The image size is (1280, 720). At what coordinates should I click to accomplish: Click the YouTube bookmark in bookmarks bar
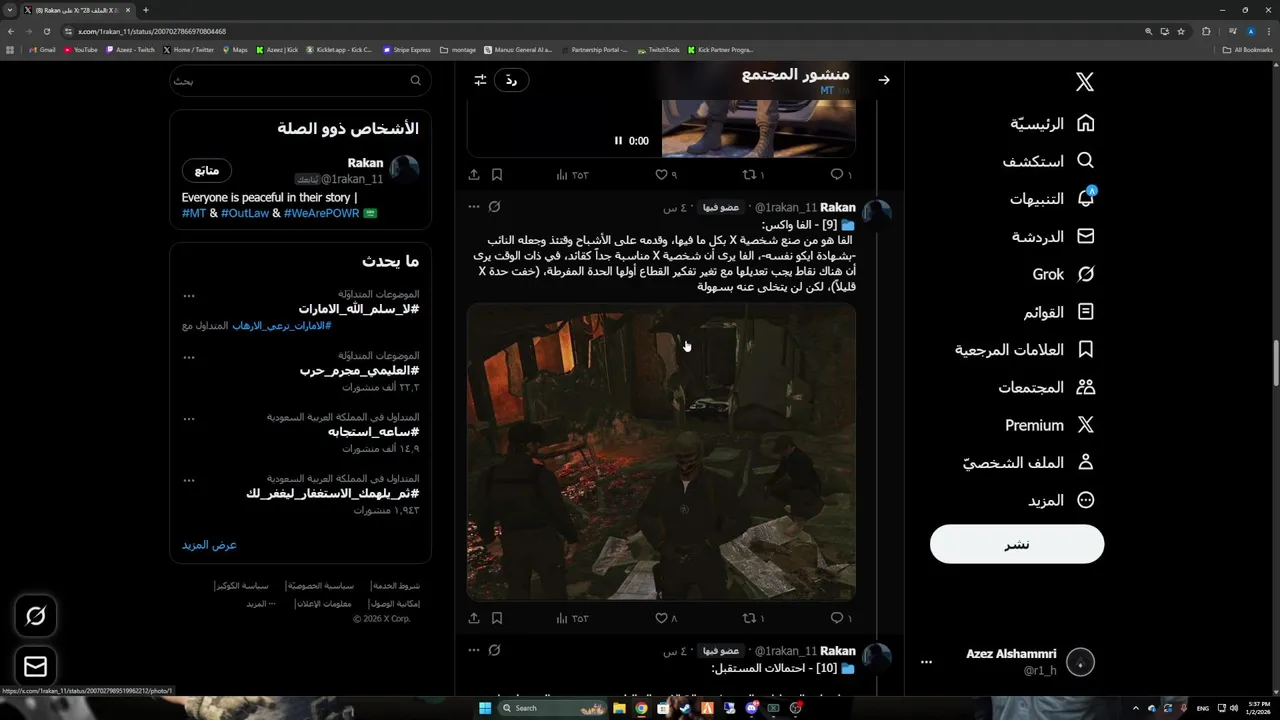[x=81, y=50]
